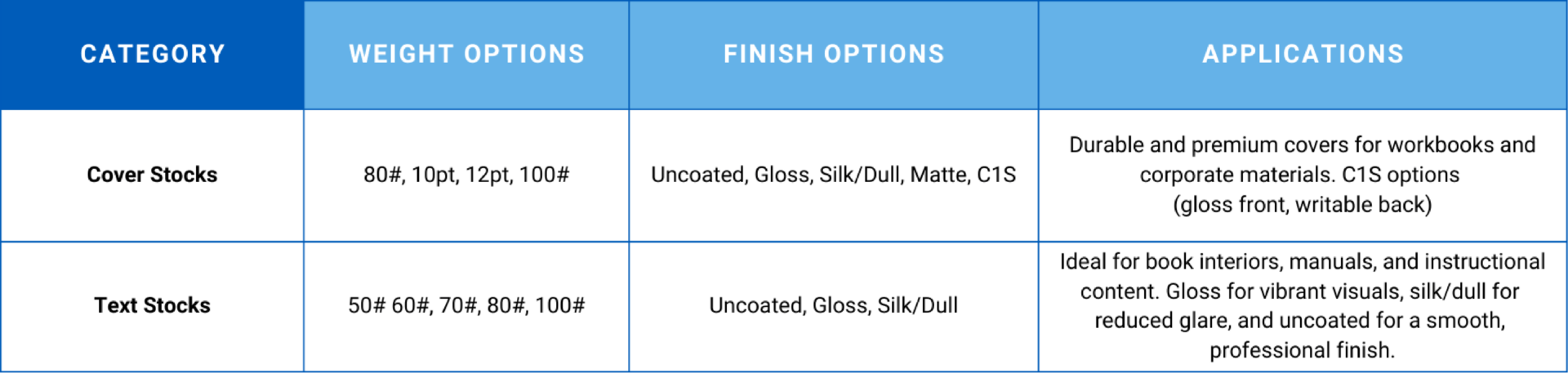
Task: Select the "Ideal for book interiors" text line
Action: (1302, 262)
